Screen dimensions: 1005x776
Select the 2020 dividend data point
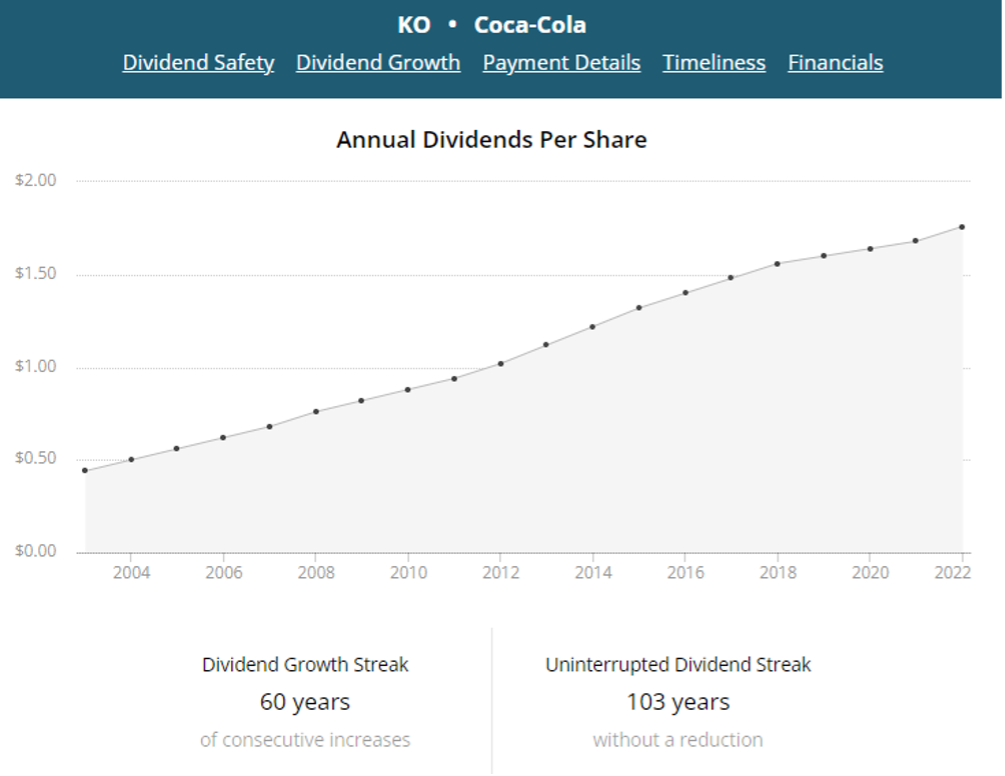click(x=870, y=249)
